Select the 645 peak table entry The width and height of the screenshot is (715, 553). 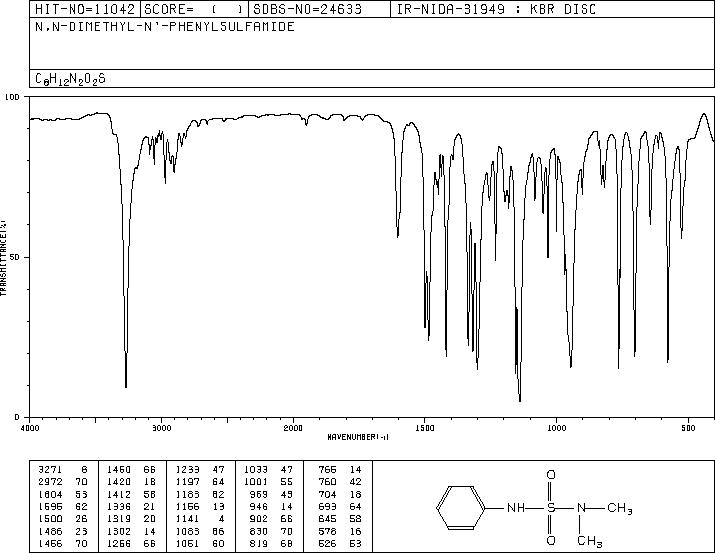point(340,519)
